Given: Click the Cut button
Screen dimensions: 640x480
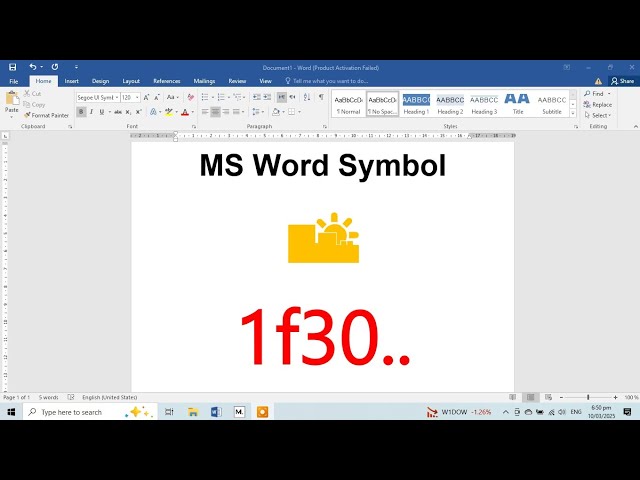Looking at the screenshot, I should pyautogui.click(x=33, y=93).
